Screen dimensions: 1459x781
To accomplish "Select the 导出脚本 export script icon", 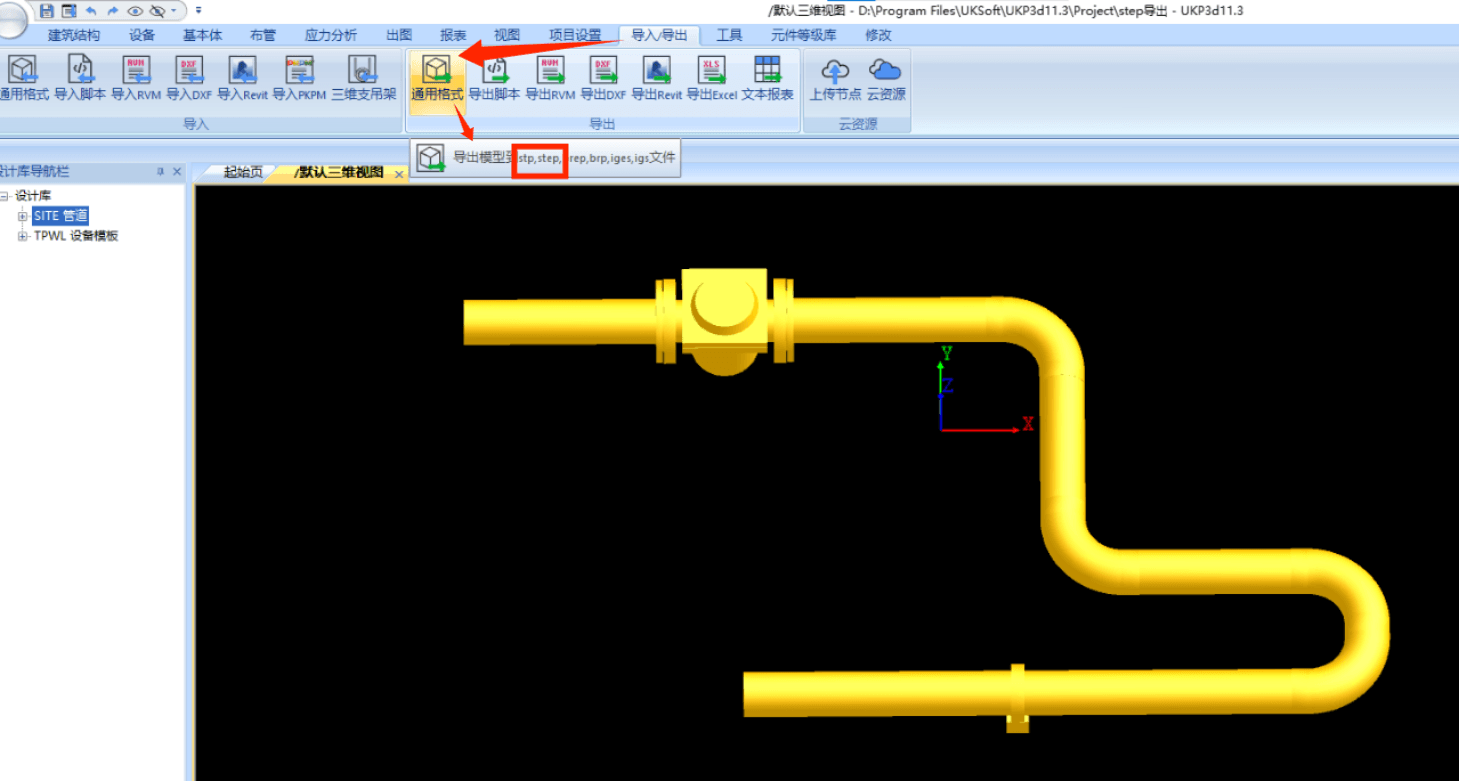I will coord(495,78).
